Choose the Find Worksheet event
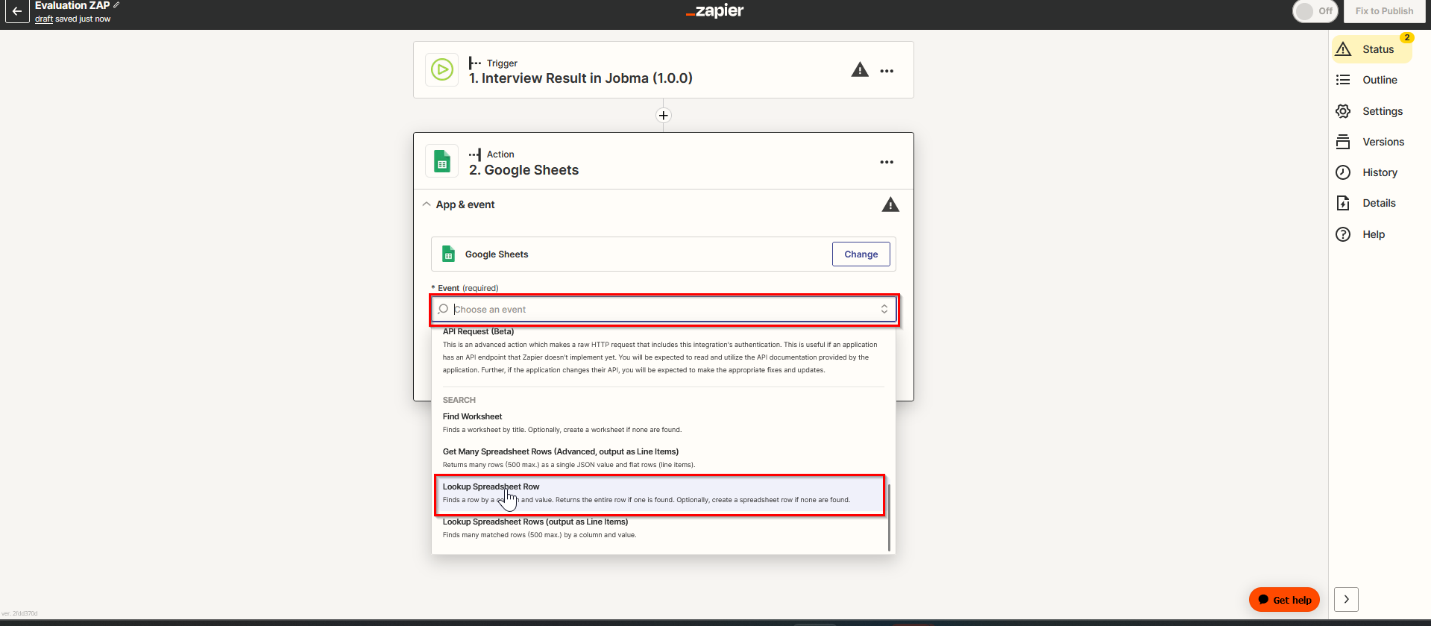This screenshot has height=626, width=1431. [663, 422]
